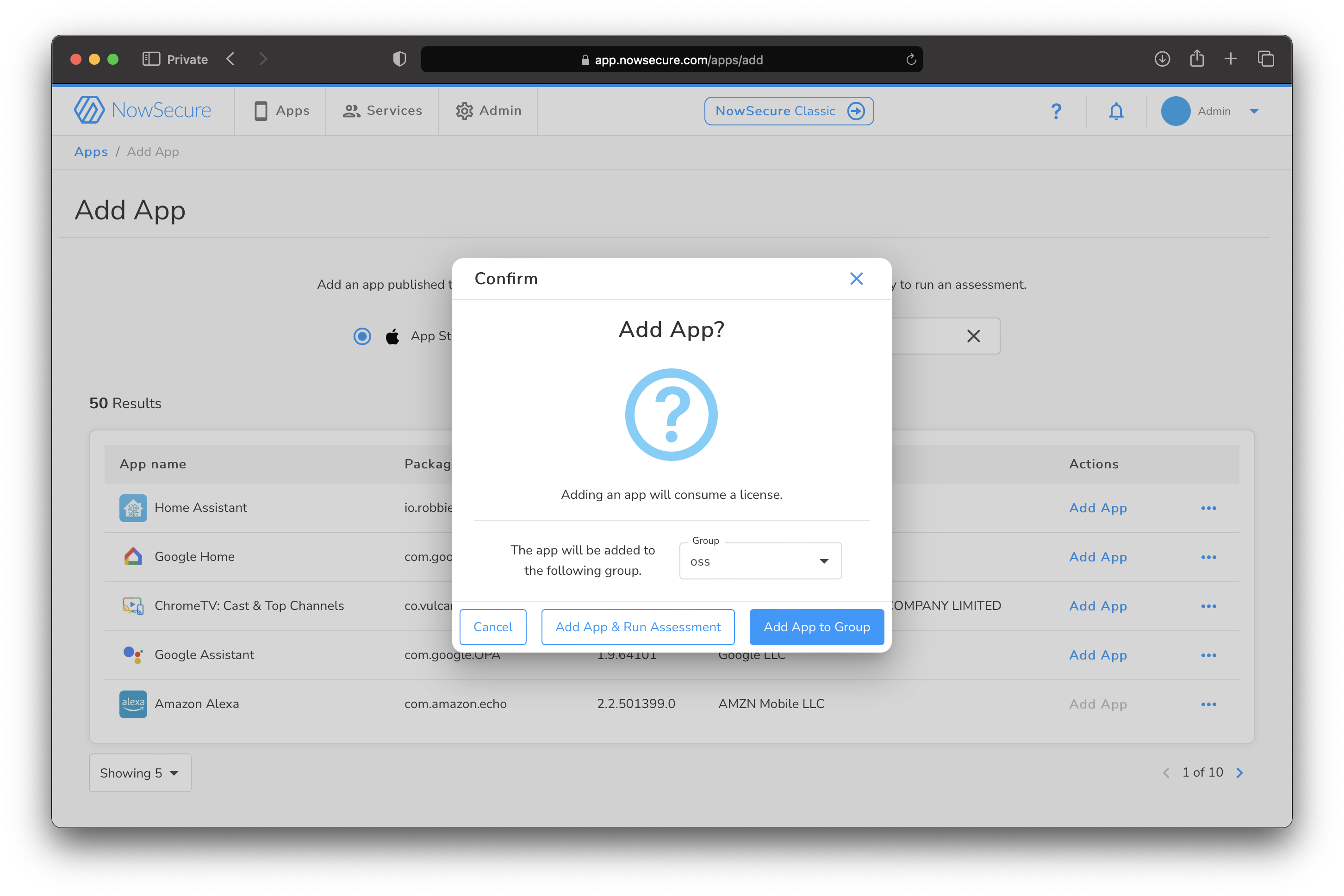This screenshot has height=896, width=1344.
Task: Select the App Store radio button
Action: click(x=362, y=336)
